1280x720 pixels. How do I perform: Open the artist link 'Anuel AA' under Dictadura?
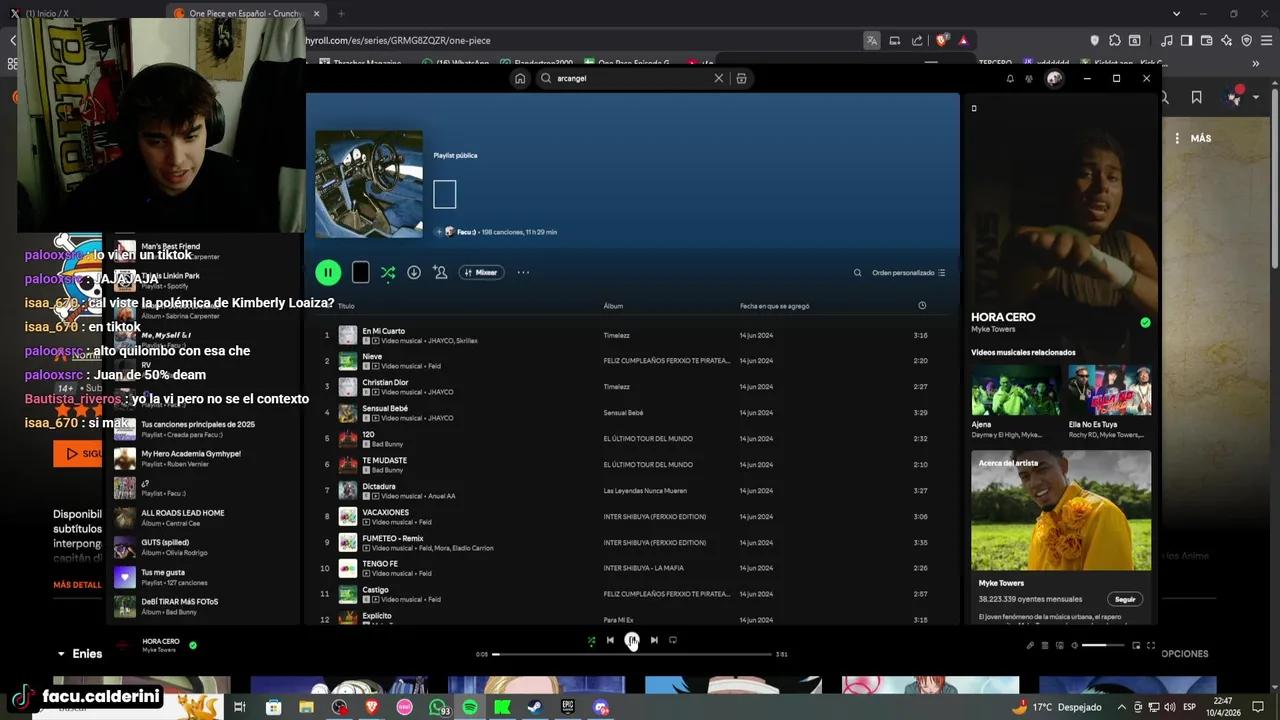pyautogui.click(x=441, y=496)
